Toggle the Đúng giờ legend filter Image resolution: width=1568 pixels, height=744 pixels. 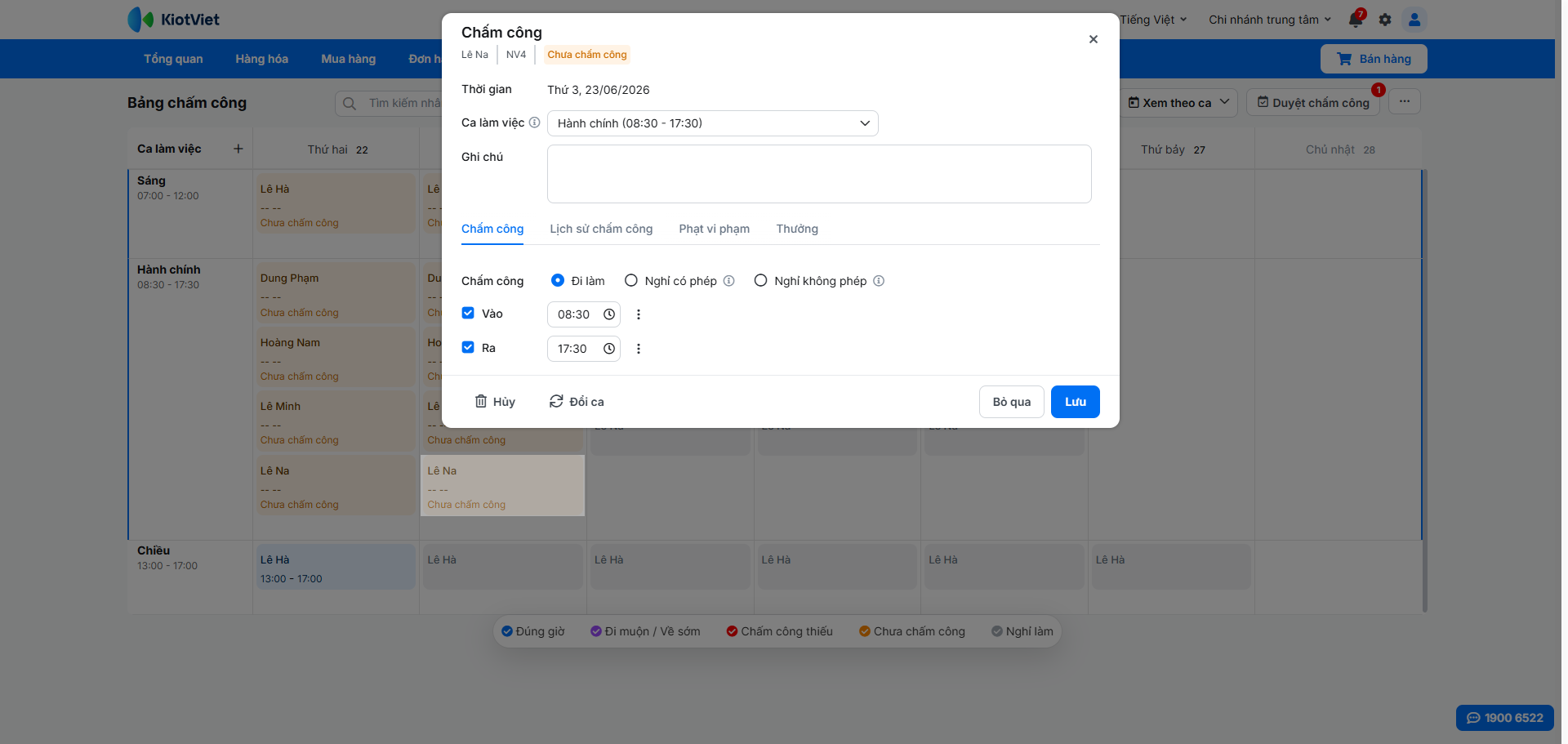click(533, 631)
